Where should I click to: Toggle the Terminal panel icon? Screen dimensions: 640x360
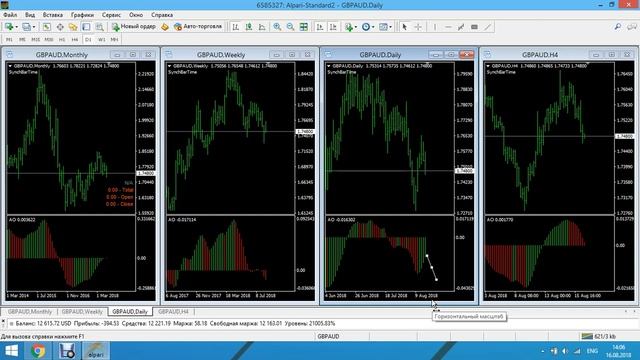click(86, 27)
